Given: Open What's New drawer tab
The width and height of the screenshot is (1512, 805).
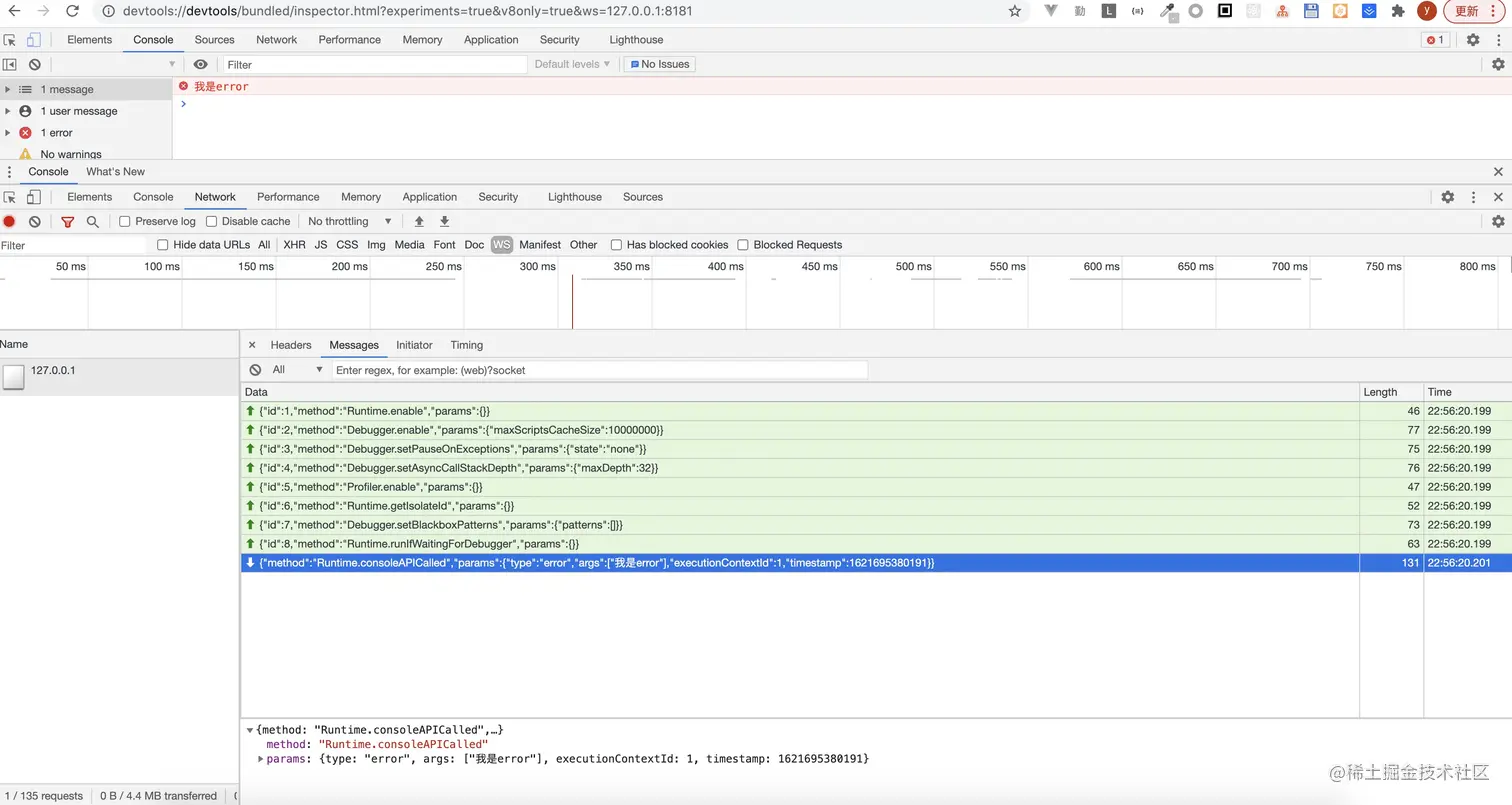Looking at the screenshot, I should (x=115, y=172).
